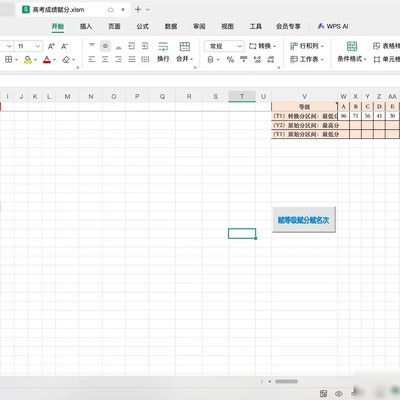Screen dimensions: 400x400
Task: Switch to the 开始 ribbon tab
Action: tap(58, 26)
